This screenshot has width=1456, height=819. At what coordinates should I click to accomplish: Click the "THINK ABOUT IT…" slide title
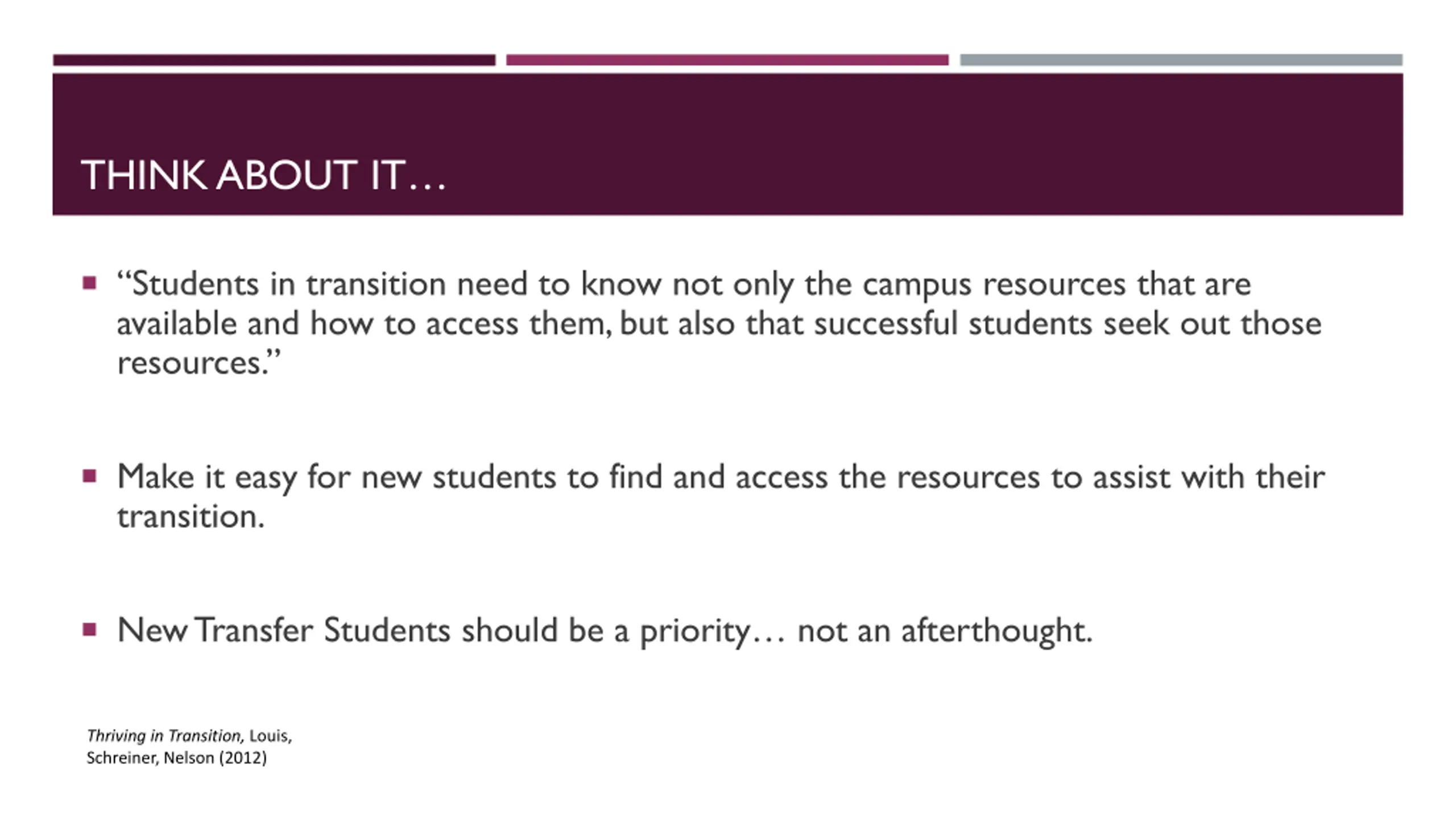(263, 175)
